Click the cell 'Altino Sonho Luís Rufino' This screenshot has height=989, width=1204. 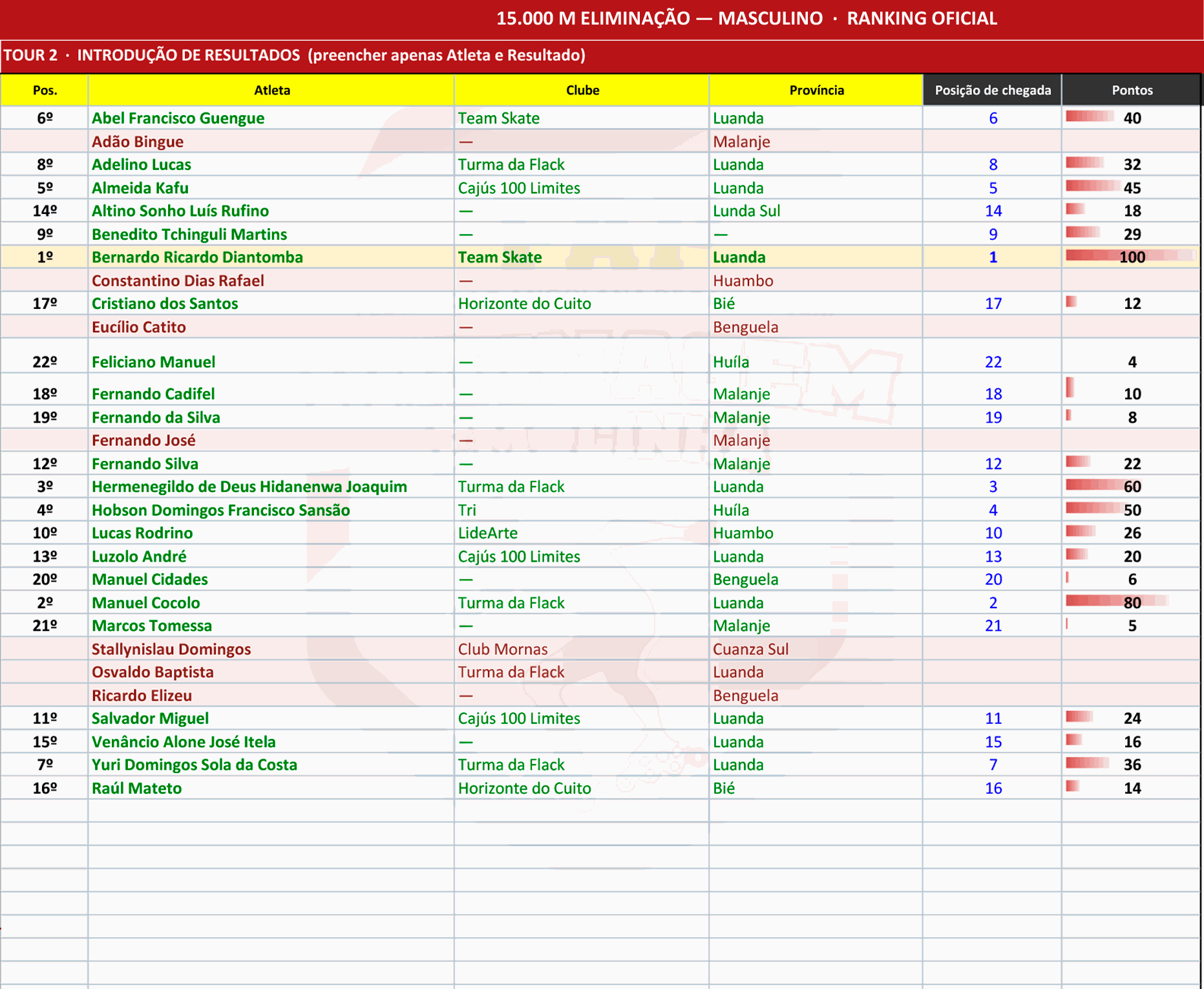271,211
